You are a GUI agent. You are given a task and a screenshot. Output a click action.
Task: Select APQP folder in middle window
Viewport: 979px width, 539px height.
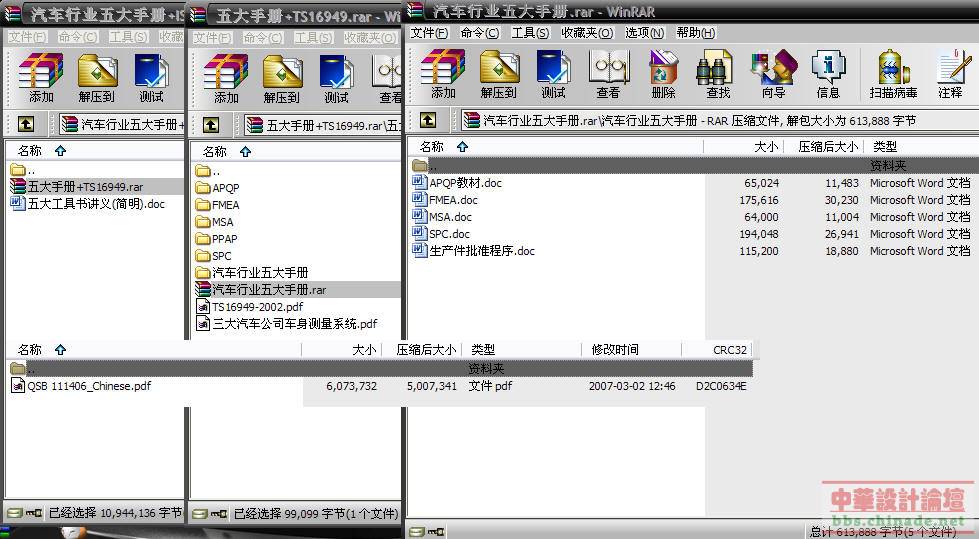tap(217, 188)
